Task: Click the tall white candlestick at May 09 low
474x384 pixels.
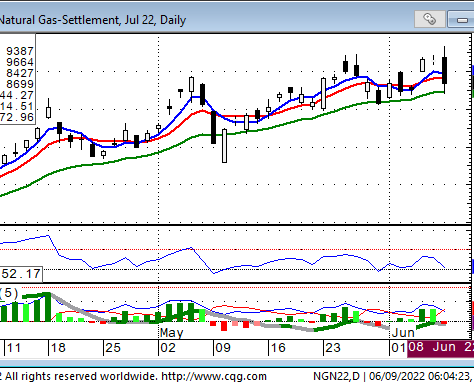Action: pyautogui.click(x=224, y=146)
